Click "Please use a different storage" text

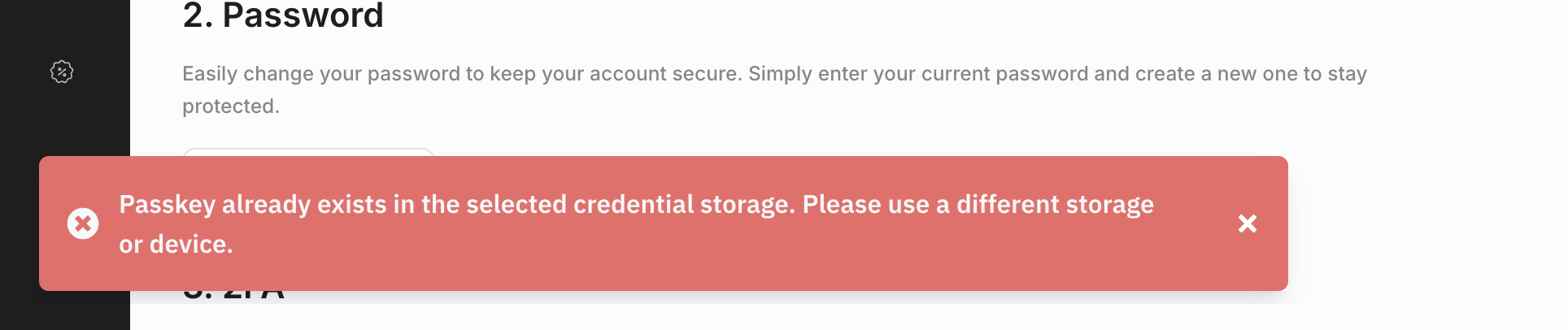coord(978,205)
